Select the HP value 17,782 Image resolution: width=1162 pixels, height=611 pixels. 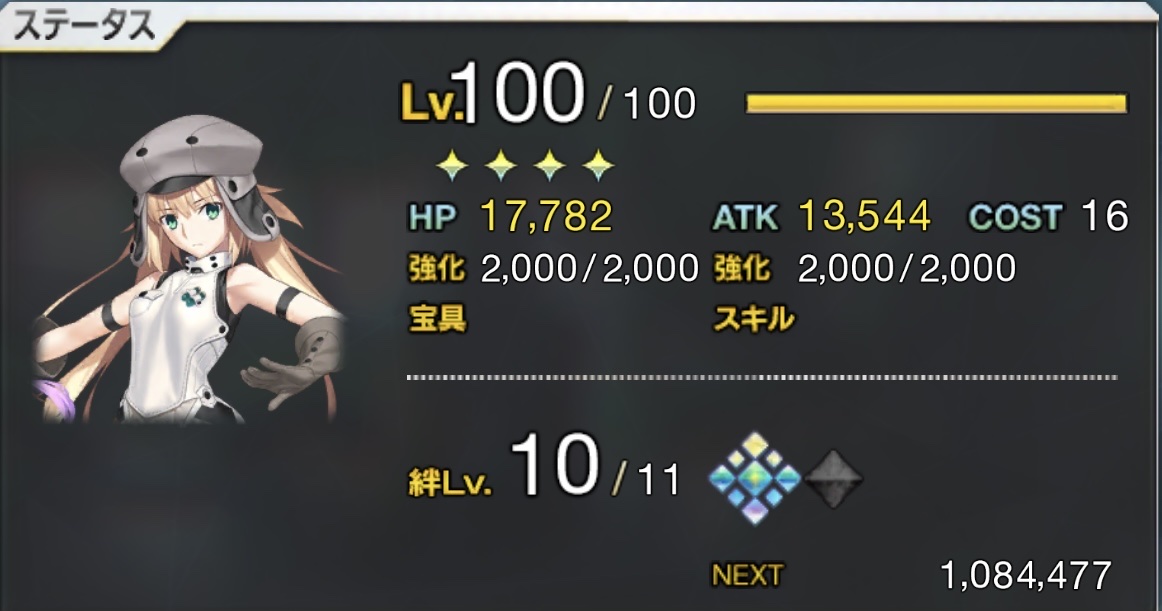(546, 217)
